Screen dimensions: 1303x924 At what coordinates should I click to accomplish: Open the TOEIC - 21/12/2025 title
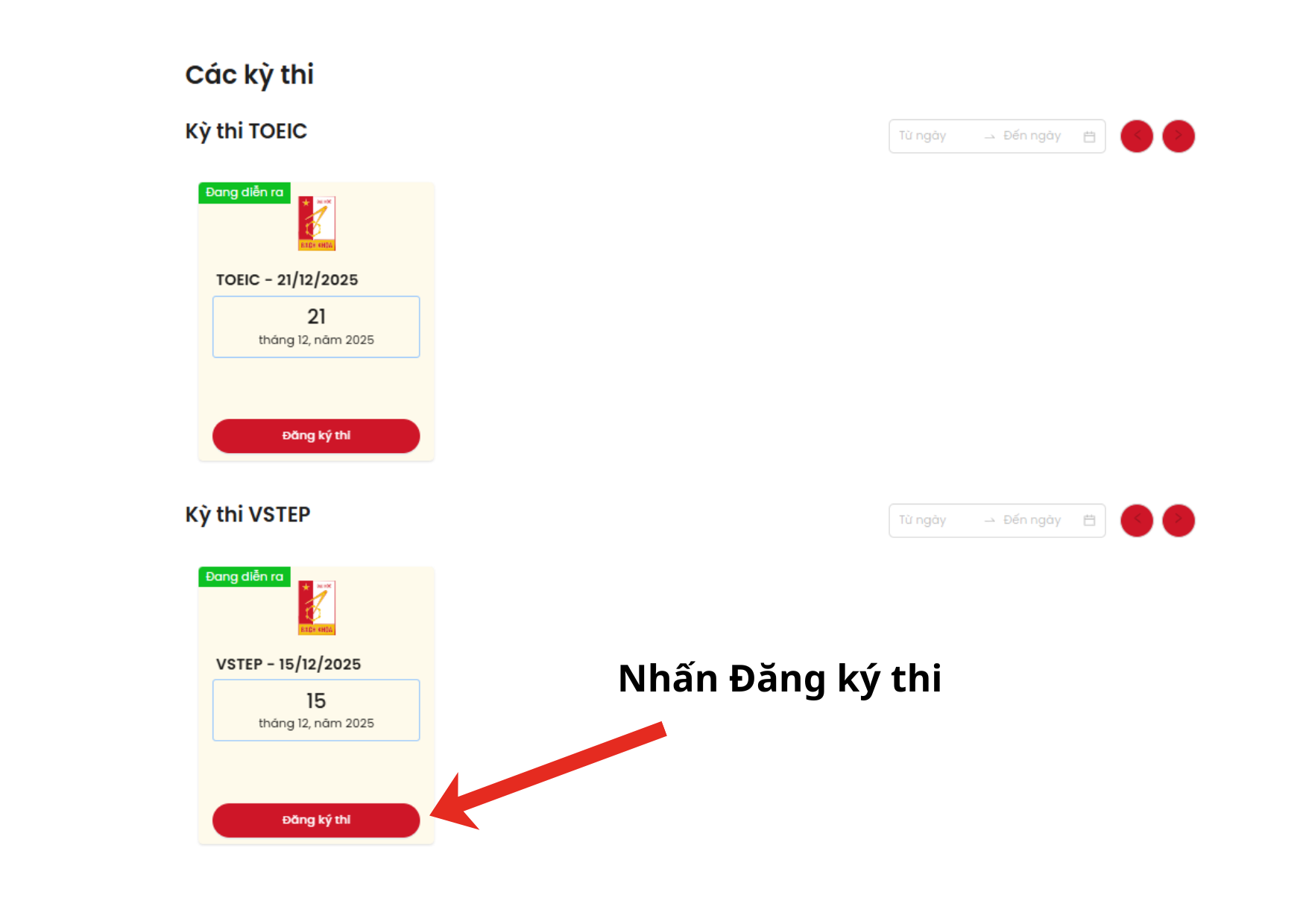pos(287,279)
